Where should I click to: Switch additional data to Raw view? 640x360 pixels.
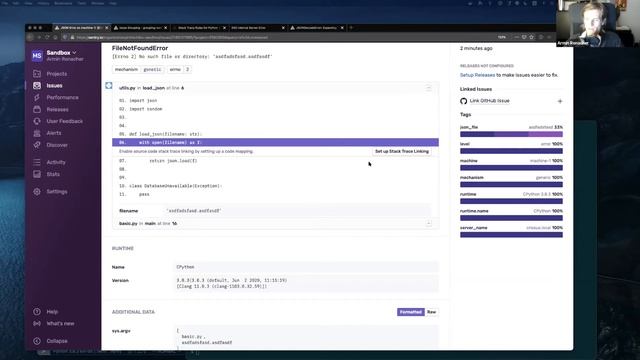431,312
